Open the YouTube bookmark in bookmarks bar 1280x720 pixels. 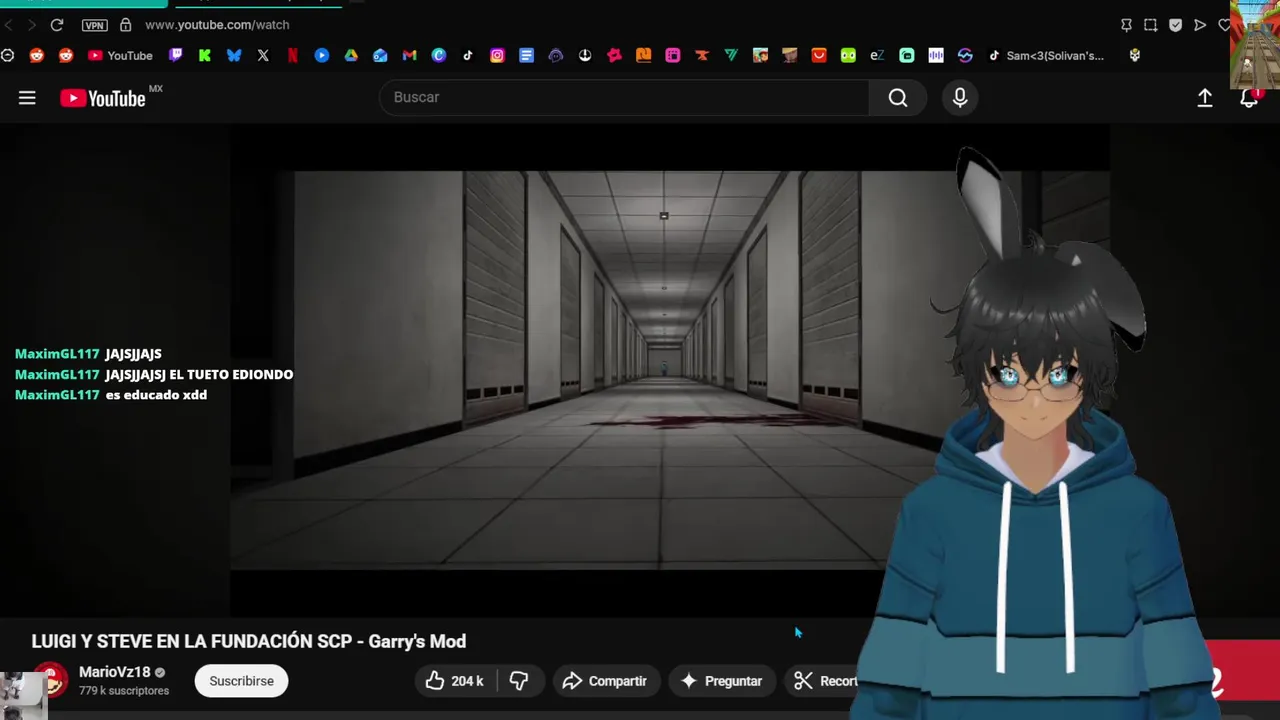120,56
